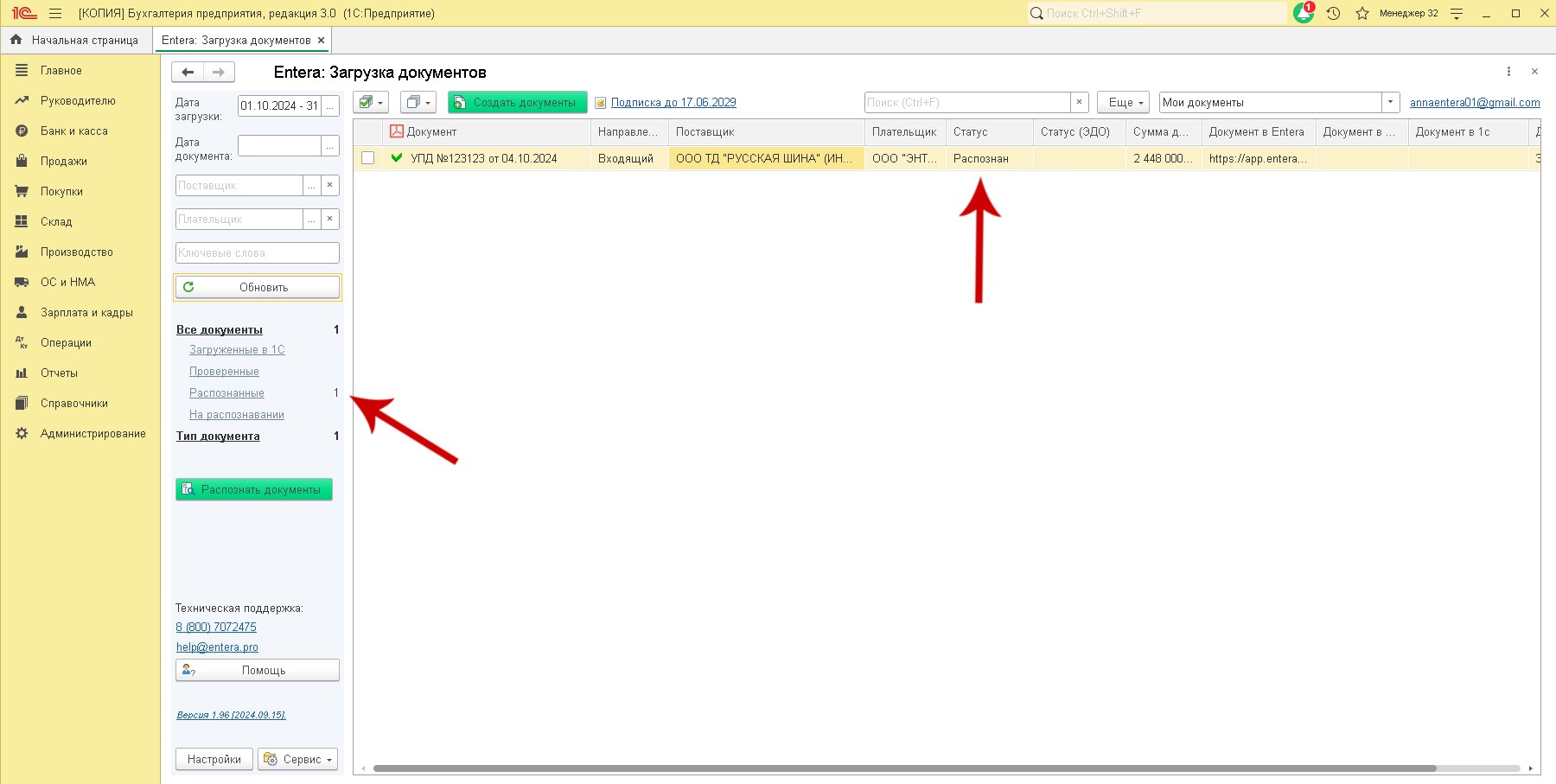This screenshot has width=1556, height=784.
Task: Click the search field Поиск (Ctrl+F)
Action: tap(967, 102)
